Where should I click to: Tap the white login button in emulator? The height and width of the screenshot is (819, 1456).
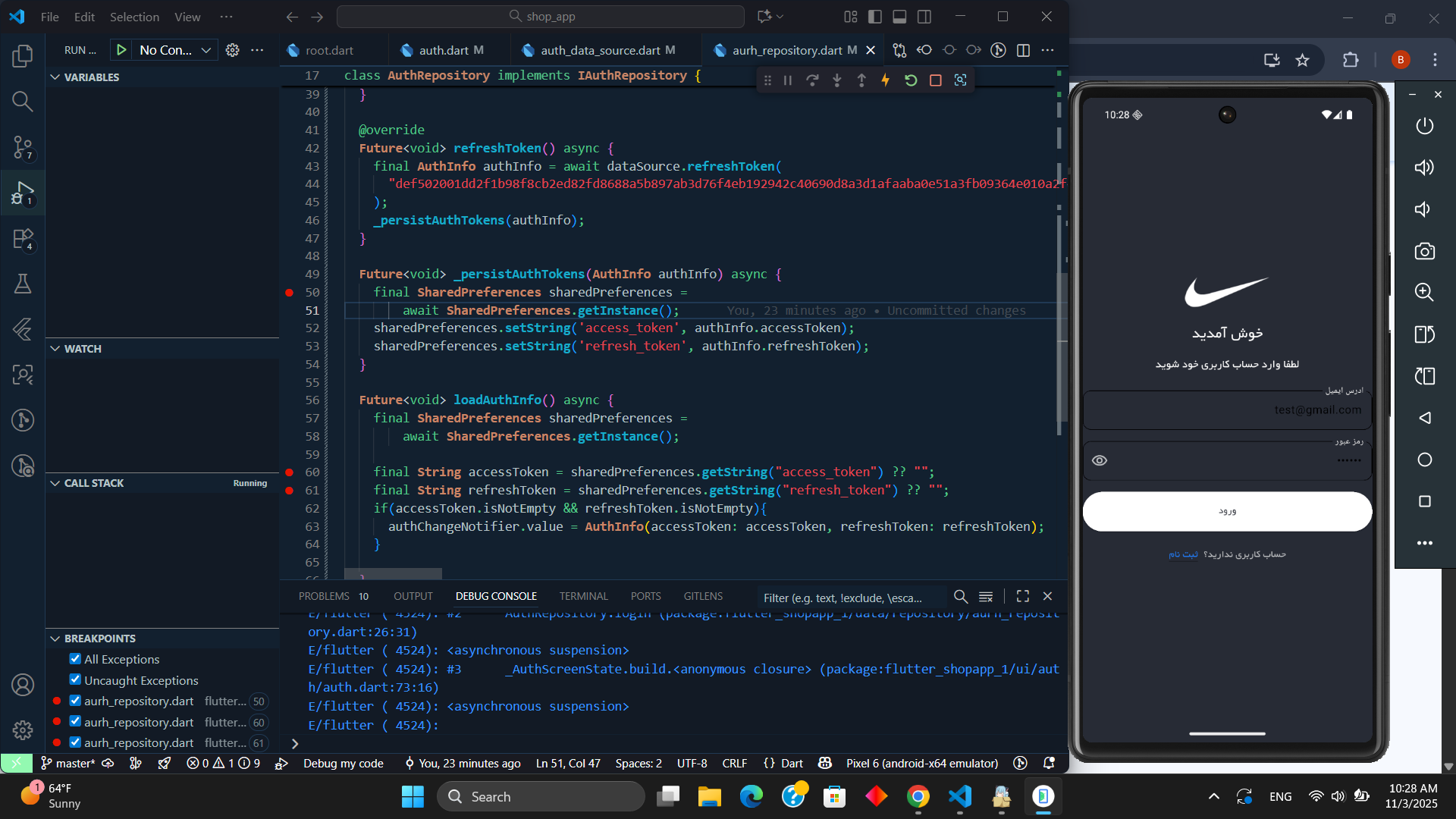point(1226,511)
